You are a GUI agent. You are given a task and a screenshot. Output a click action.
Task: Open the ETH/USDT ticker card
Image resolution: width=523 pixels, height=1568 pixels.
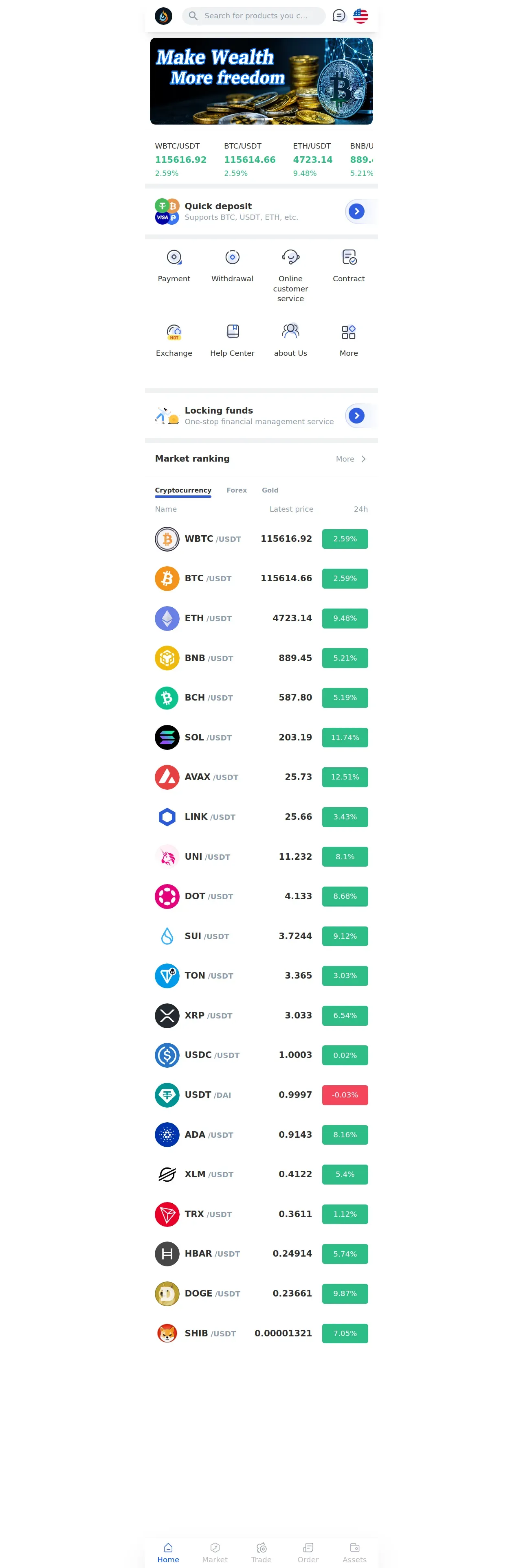pyautogui.click(x=312, y=160)
